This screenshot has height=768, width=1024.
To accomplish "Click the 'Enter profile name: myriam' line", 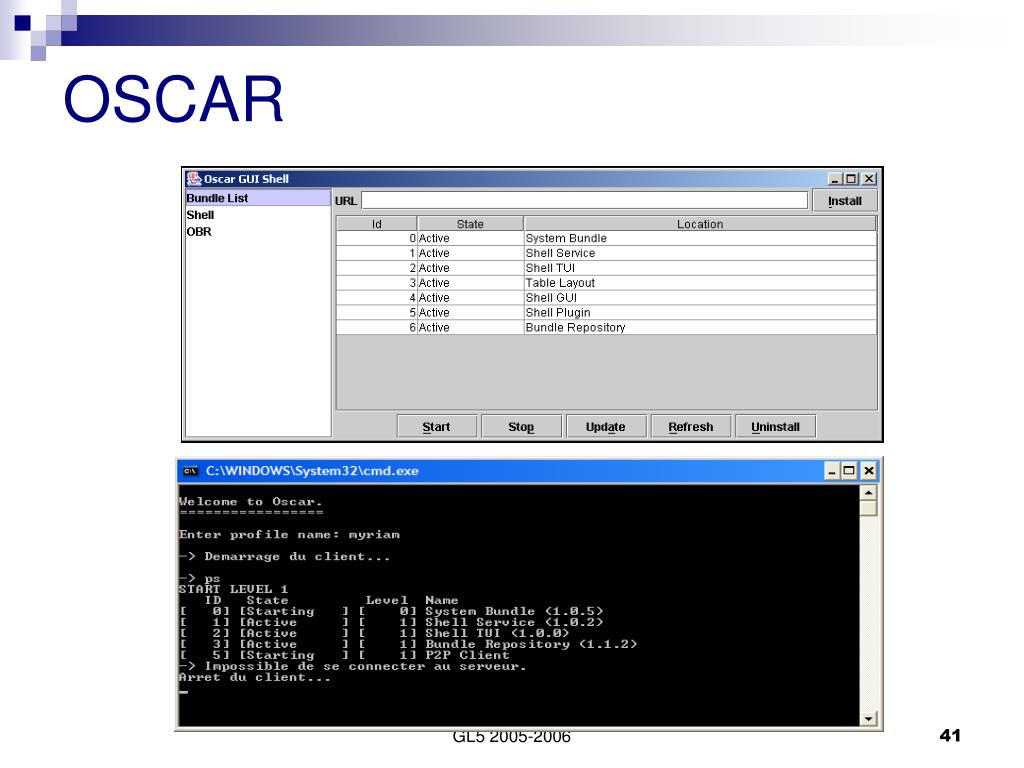I will [289, 534].
